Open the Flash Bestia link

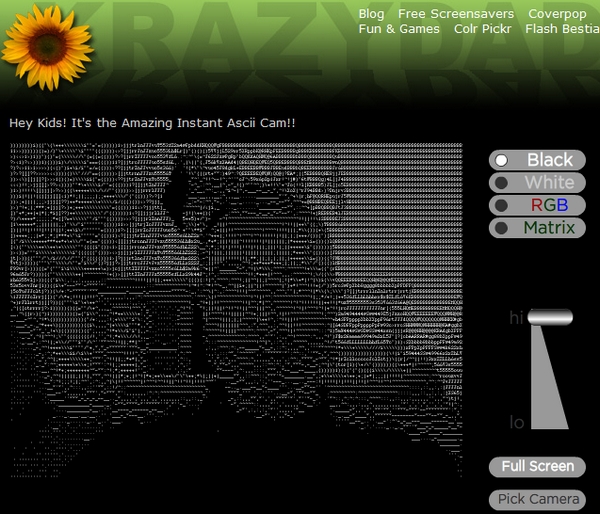click(x=562, y=29)
